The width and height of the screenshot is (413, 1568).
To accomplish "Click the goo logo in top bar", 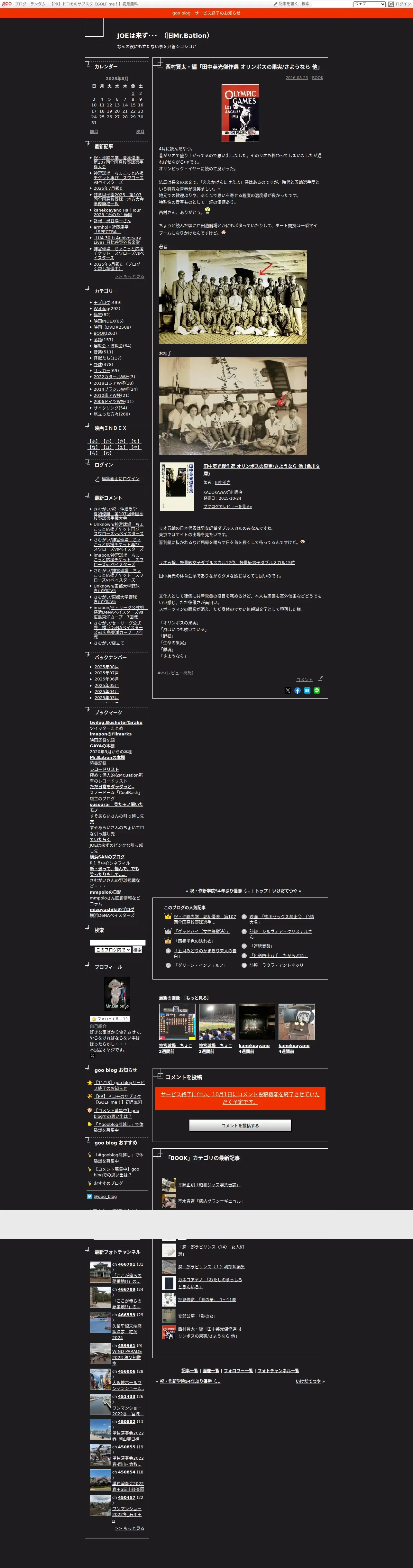I will point(7,4).
